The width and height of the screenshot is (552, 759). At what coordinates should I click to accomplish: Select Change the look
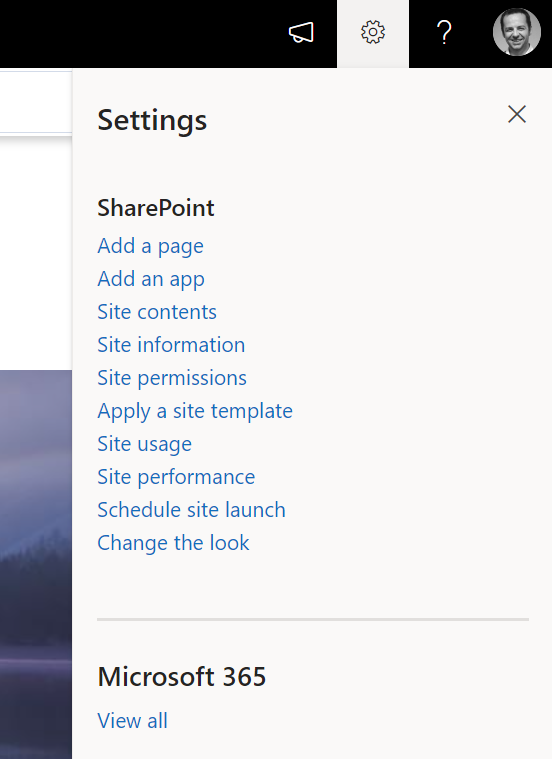[x=173, y=543]
